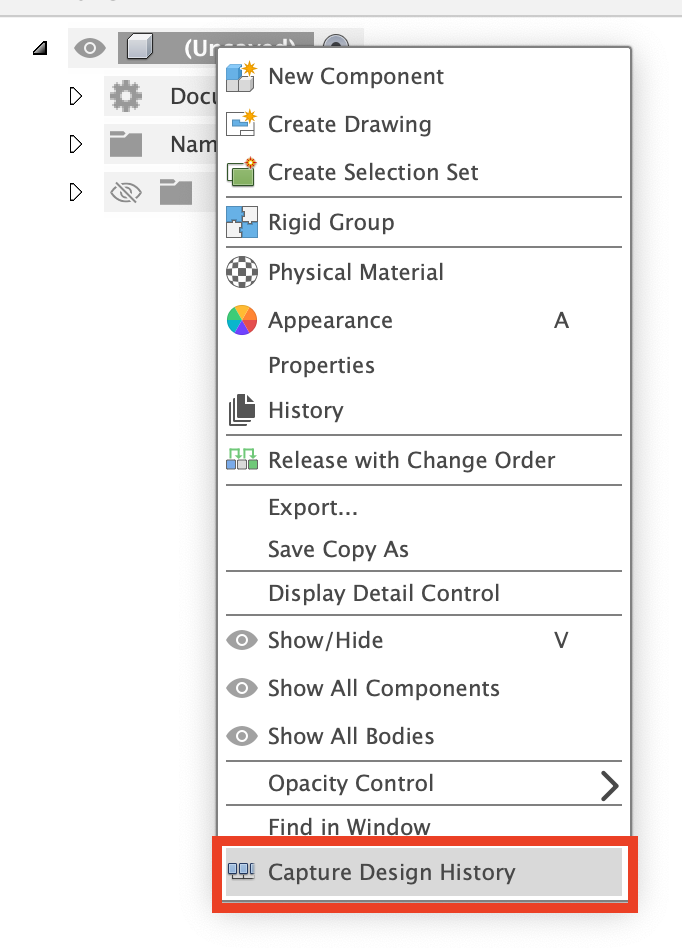Toggle visibility eye of the root component
Viewport: 682px width, 948px height.
click(x=90, y=48)
